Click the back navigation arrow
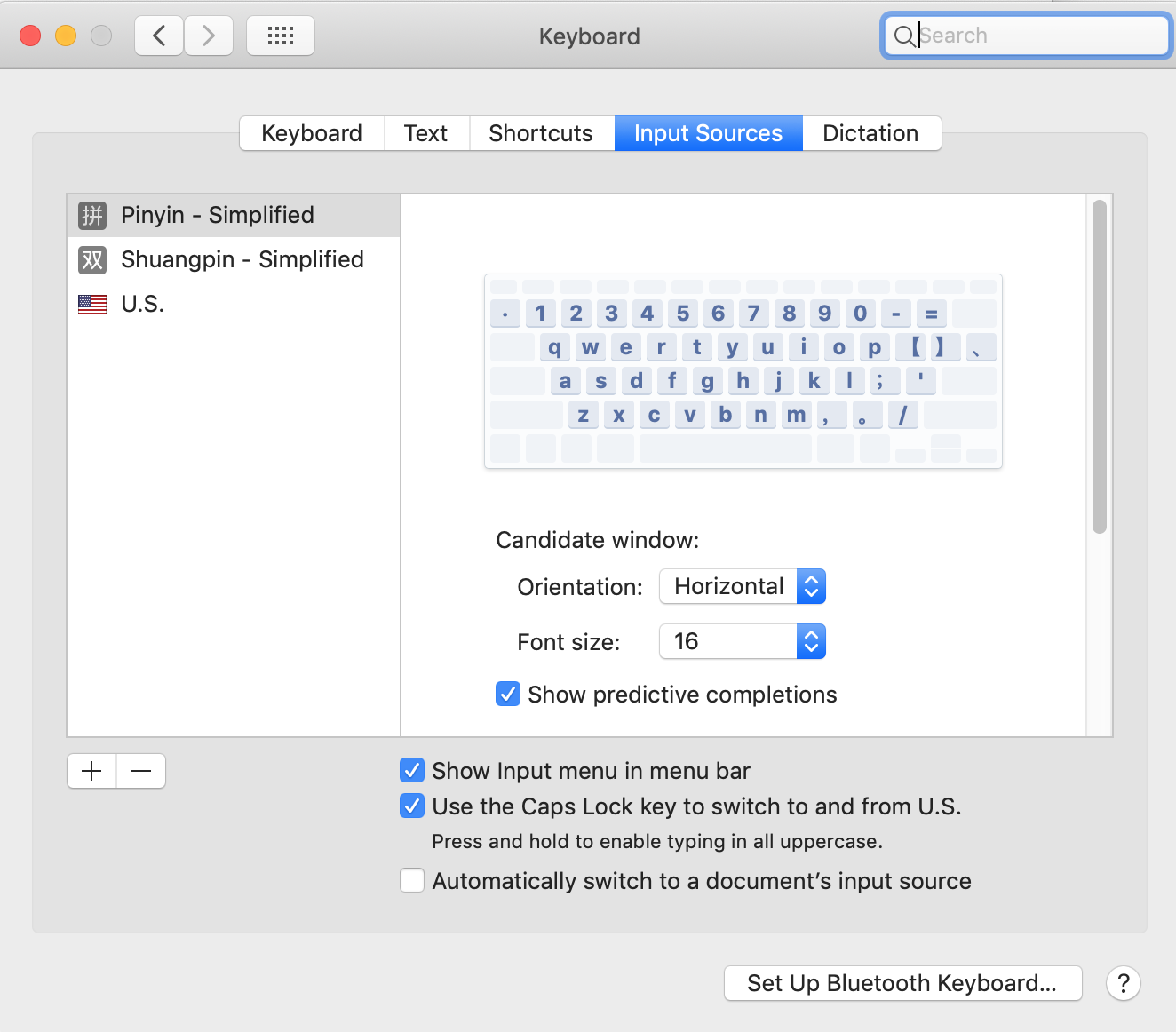1176x1032 pixels. (x=159, y=36)
